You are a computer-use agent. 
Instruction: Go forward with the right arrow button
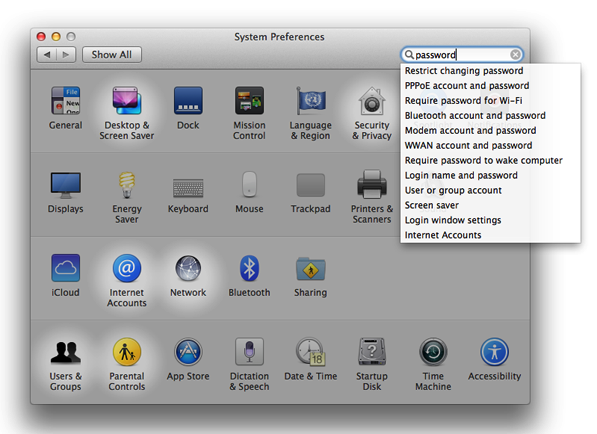pos(66,54)
